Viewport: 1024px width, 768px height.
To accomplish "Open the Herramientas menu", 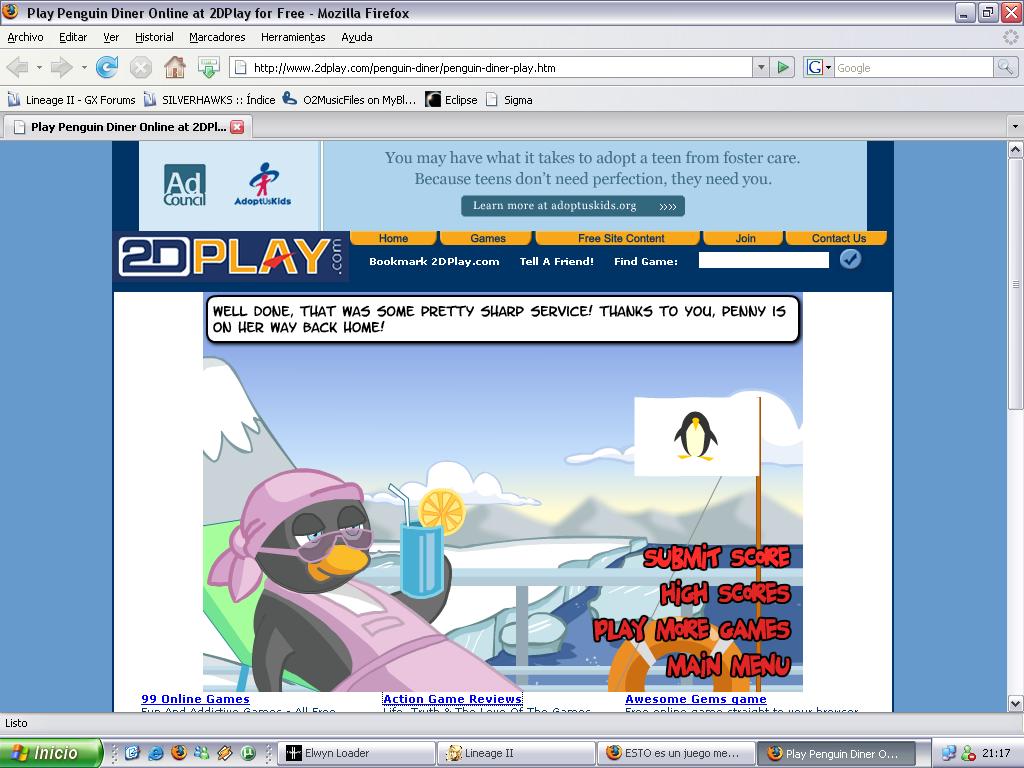I will point(293,37).
